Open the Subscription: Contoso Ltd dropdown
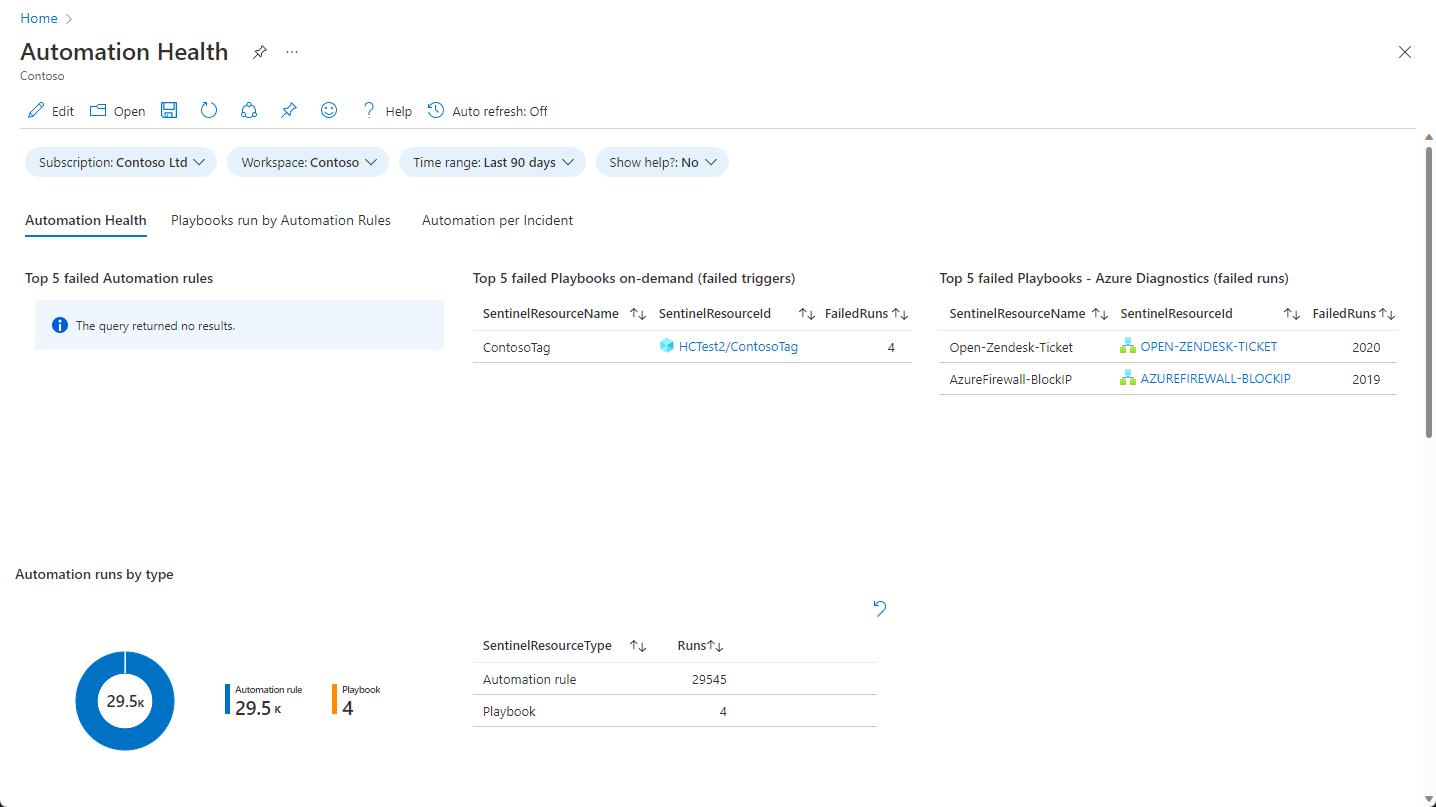Viewport: 1436px width, 807px height. (120, 161)
